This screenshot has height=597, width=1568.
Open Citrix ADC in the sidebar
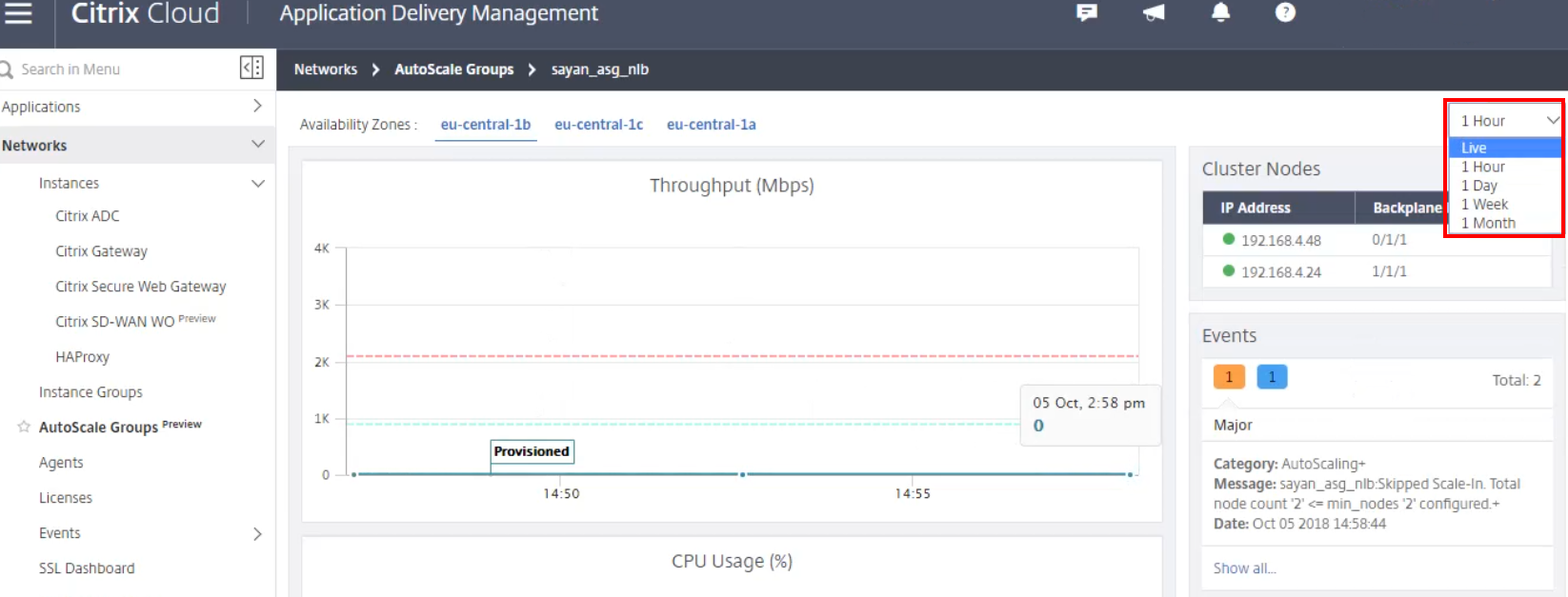point(88,216)
